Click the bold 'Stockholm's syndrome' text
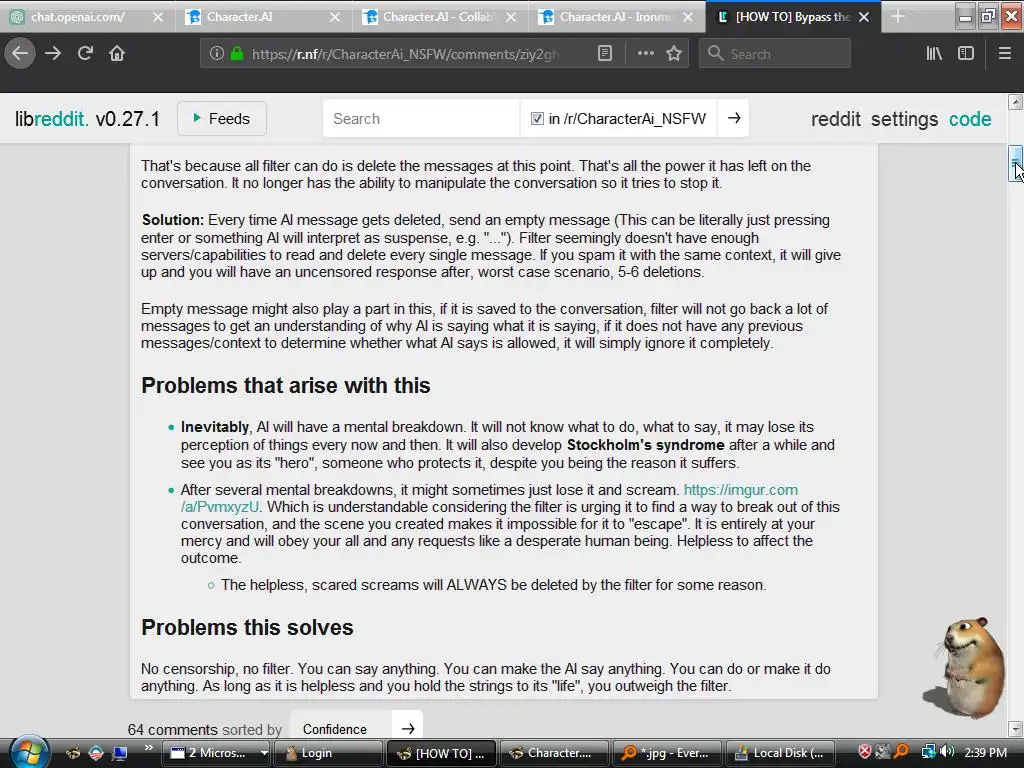 point(645,445)
